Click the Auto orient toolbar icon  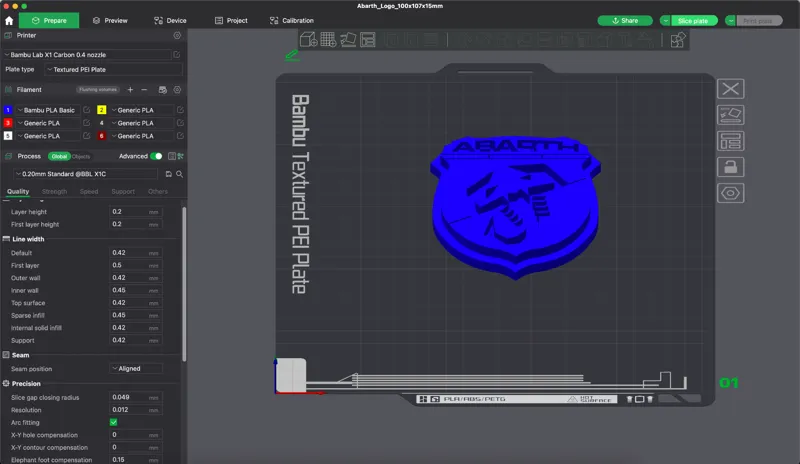348,39
